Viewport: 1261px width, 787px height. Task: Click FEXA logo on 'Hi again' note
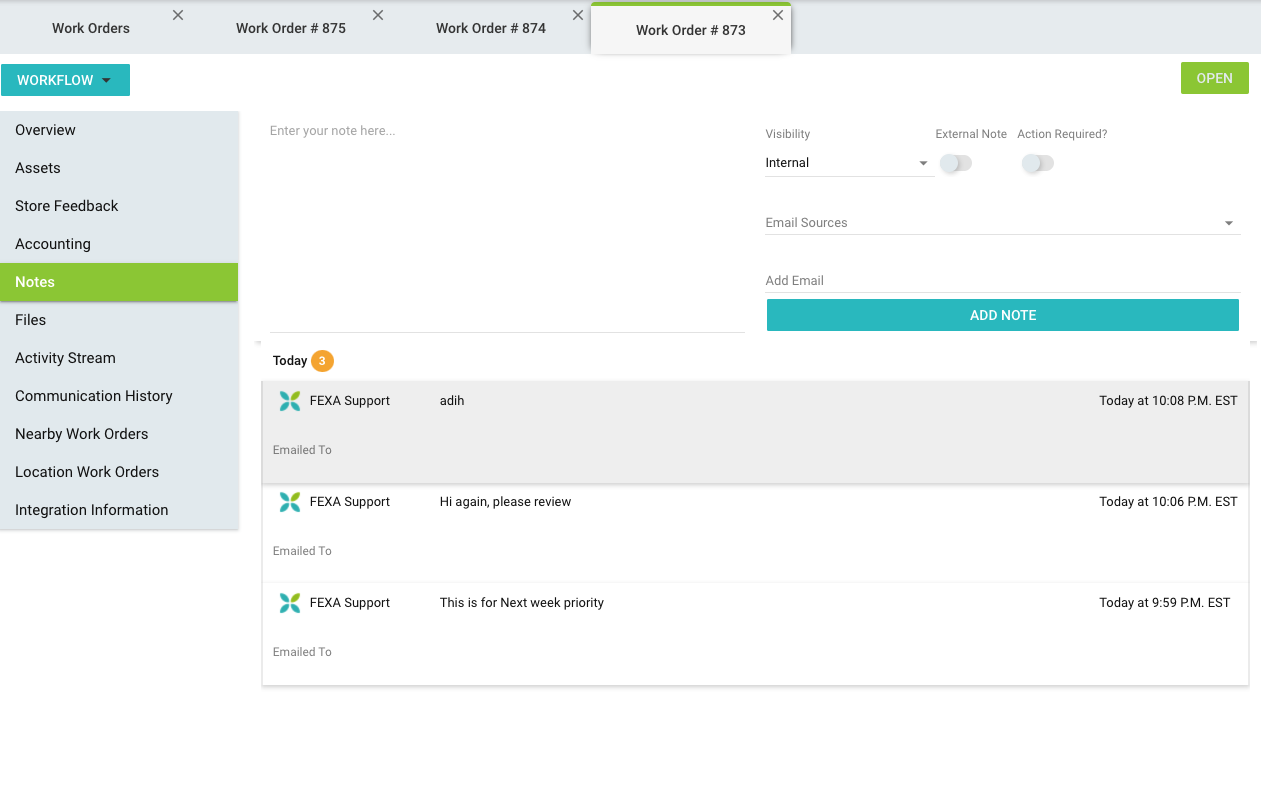(x=290, y=502)
